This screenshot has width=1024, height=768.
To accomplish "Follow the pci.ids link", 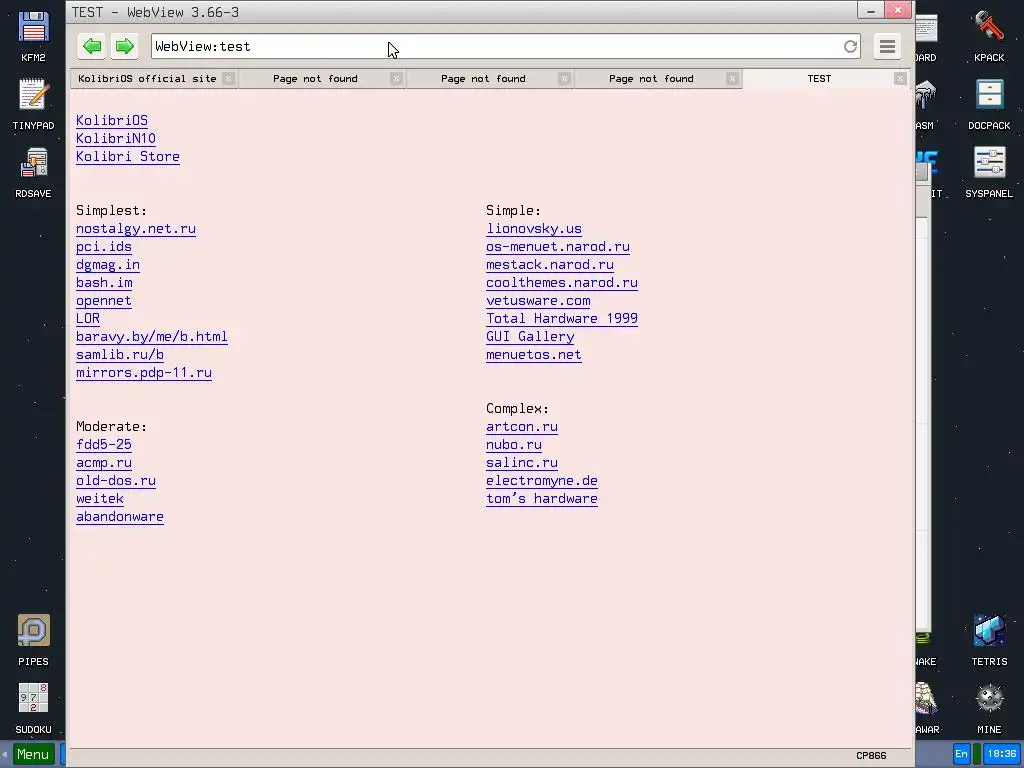I will point(104,247).
